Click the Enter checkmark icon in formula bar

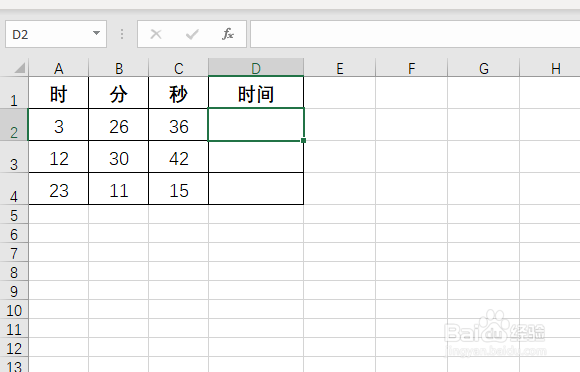[192, 34]
